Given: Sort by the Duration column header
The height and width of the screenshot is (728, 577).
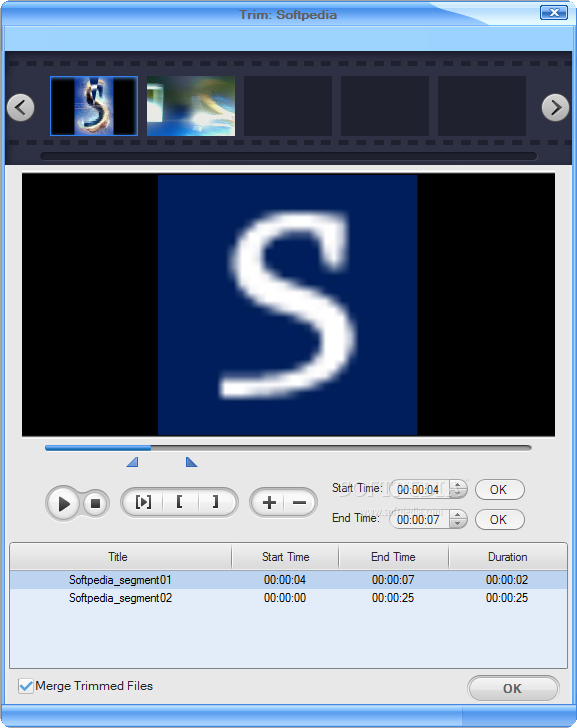Looking at the screenshot, I should pos(507,557).
